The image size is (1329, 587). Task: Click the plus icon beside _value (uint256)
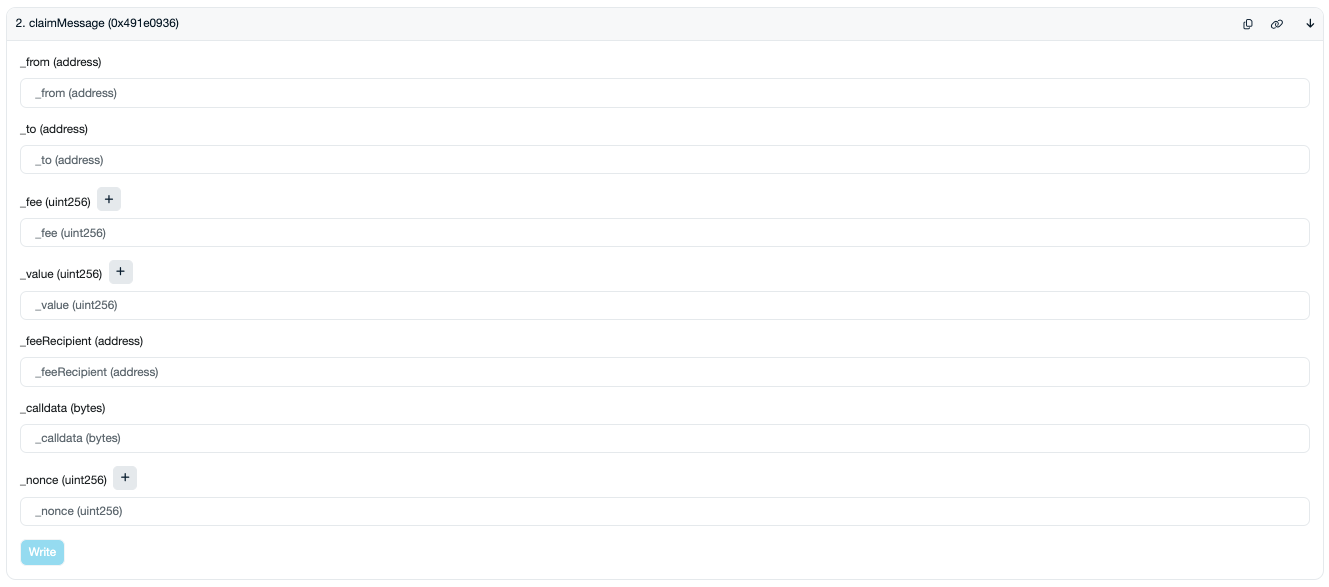pos(121,272)
